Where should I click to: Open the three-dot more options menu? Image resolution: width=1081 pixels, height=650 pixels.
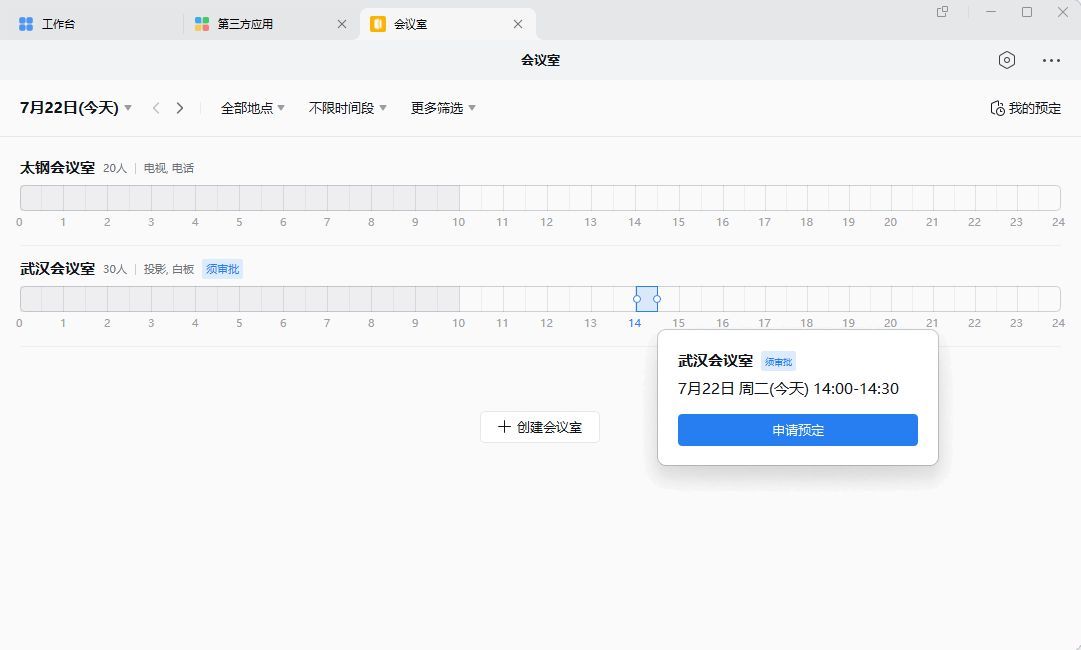[1051, 60]
